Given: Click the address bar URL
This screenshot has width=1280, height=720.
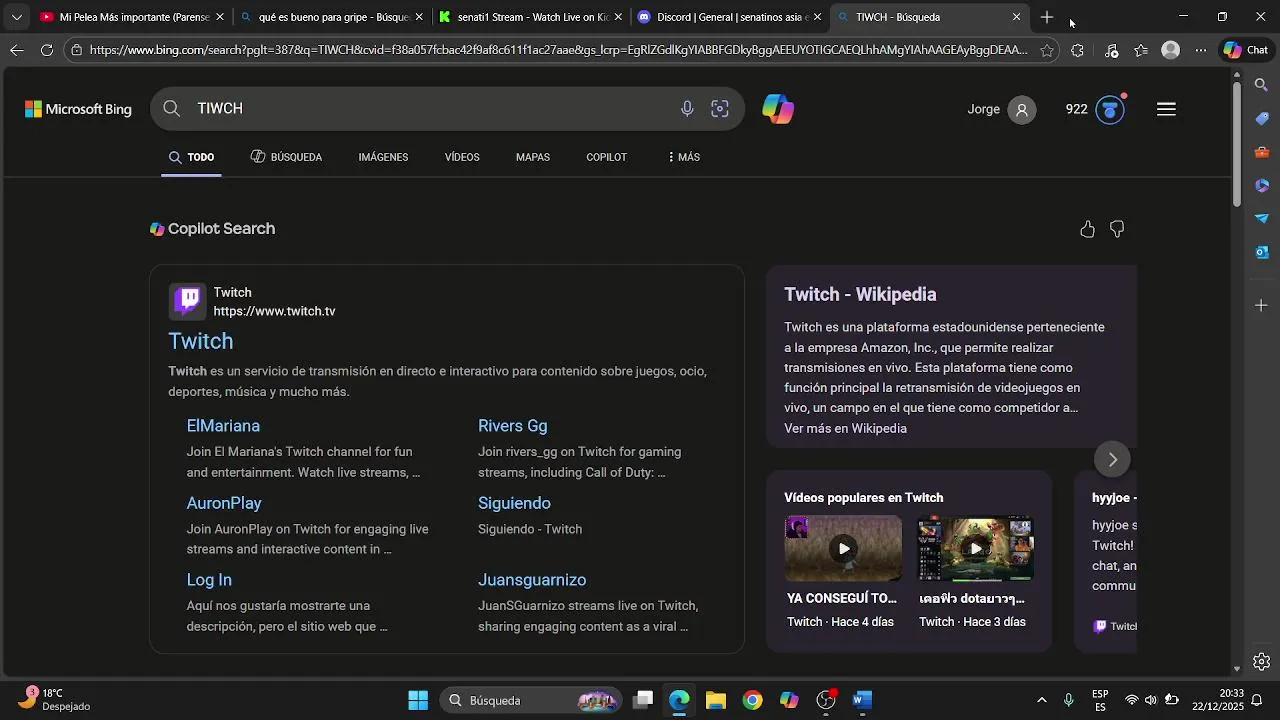Looking at the screenshot, I should [x=558, y=50].
